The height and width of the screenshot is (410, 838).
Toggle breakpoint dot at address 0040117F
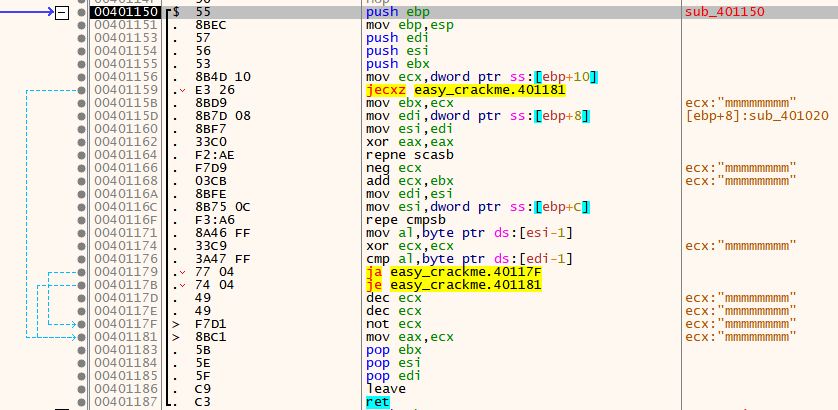point(81,324)
